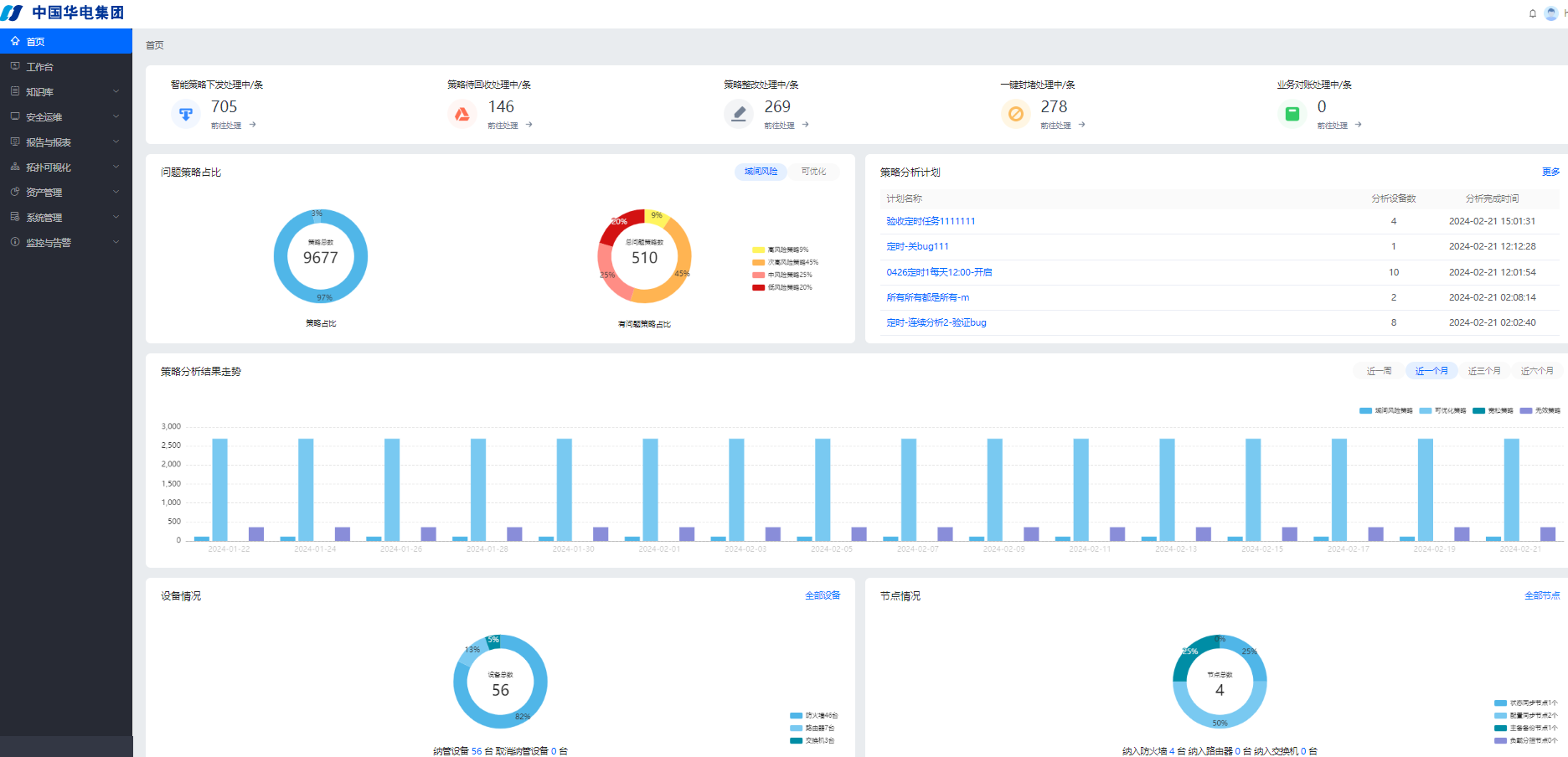This screenshot has width=1568, height=757.
Task: Click the blue 智能策略下发 download icon
Action: (x=186, y=113)
